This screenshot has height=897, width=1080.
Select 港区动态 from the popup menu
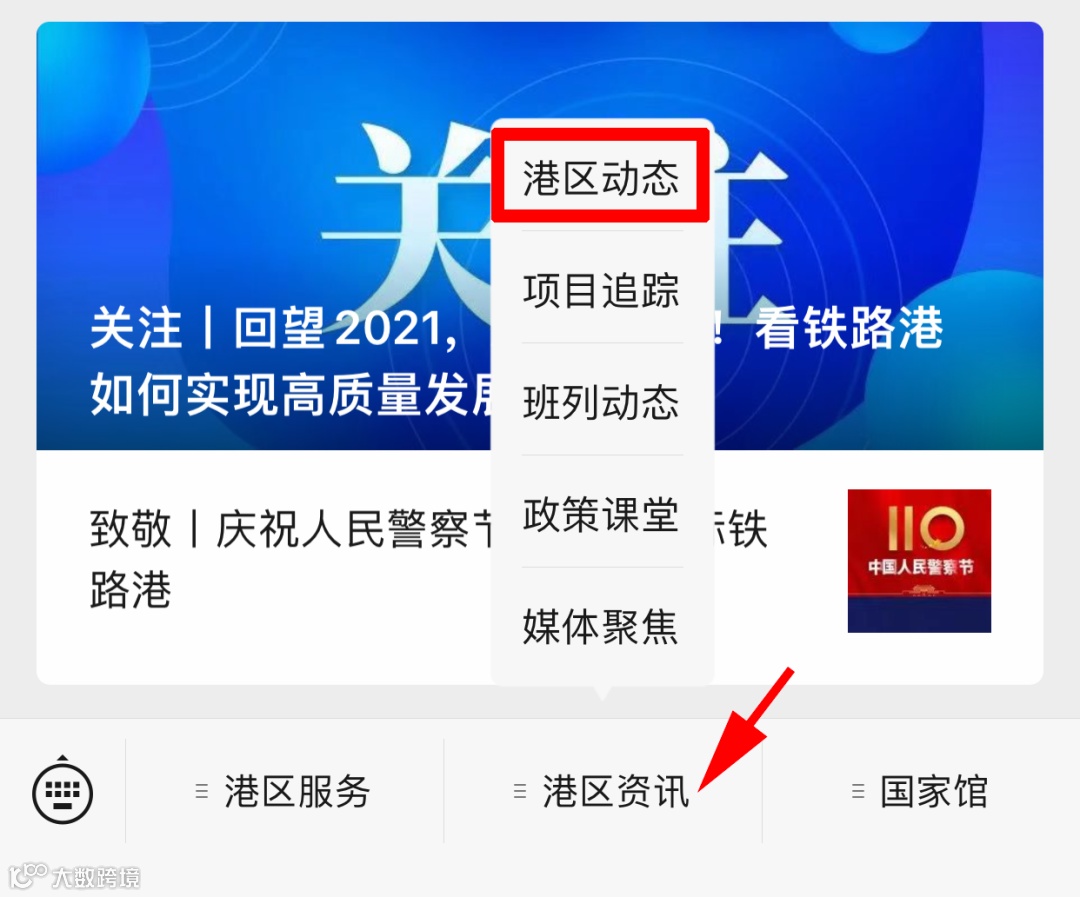coord(601,178)
